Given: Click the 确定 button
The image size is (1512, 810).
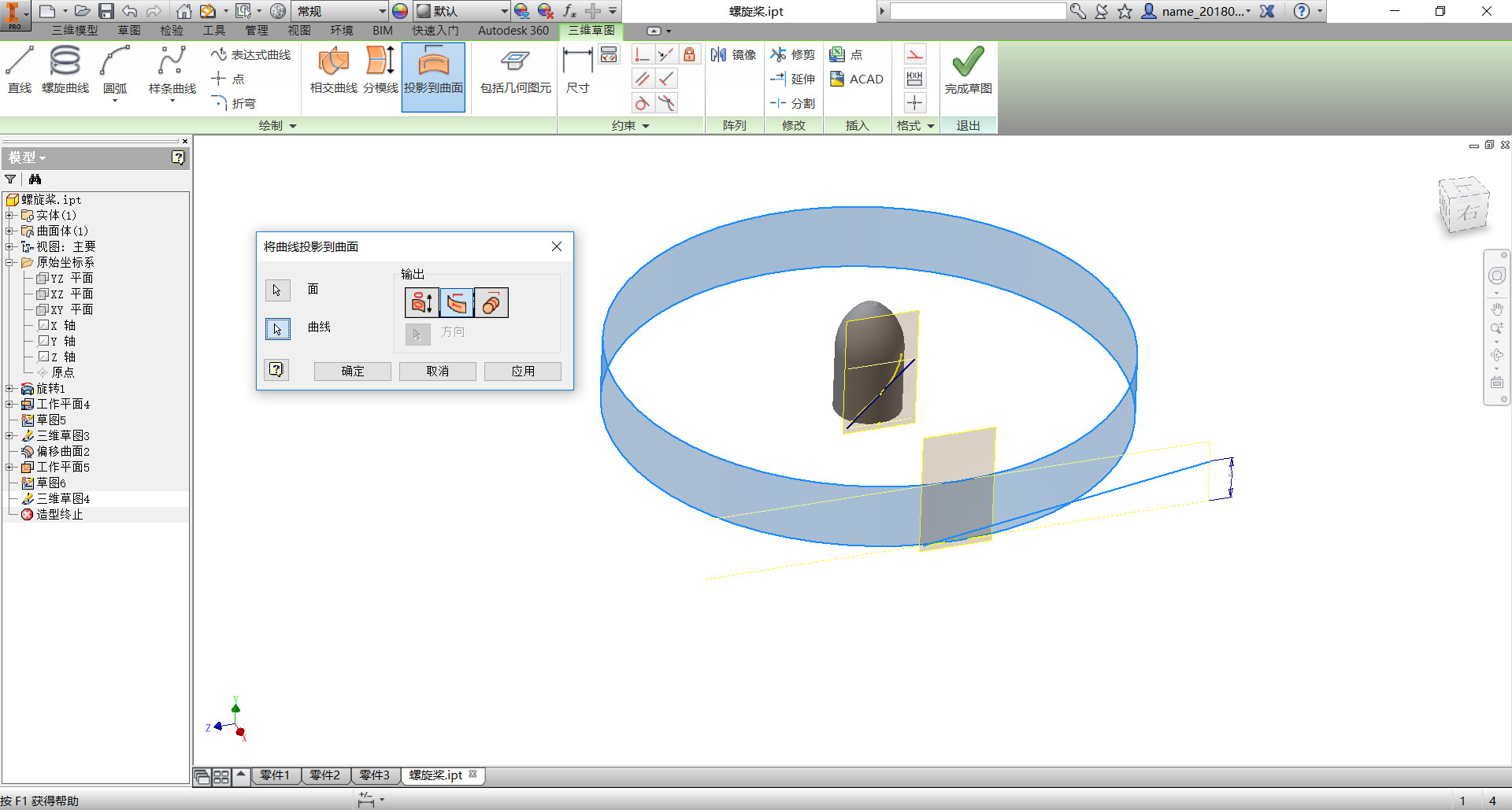Looking at the screenshot, I should [x=353, y=371].
